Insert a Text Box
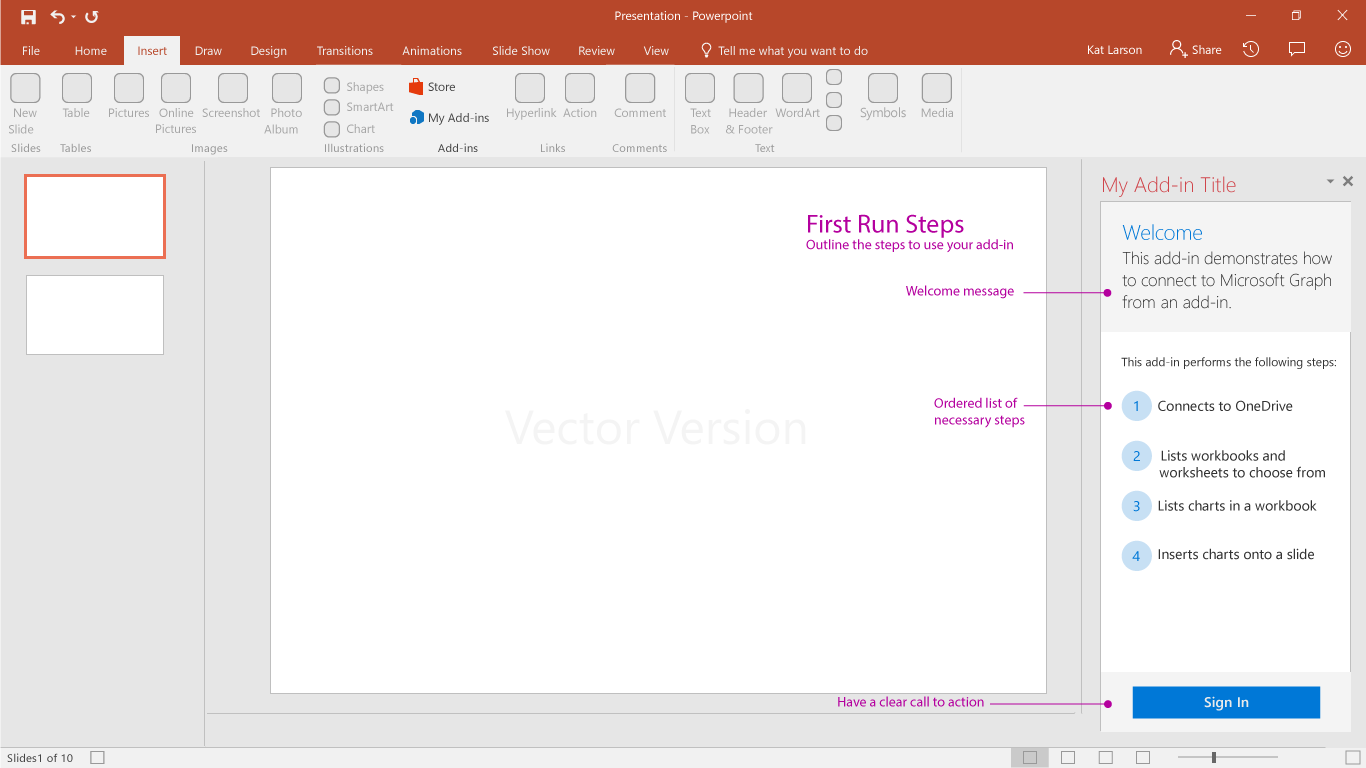 [x=700, y=104]
